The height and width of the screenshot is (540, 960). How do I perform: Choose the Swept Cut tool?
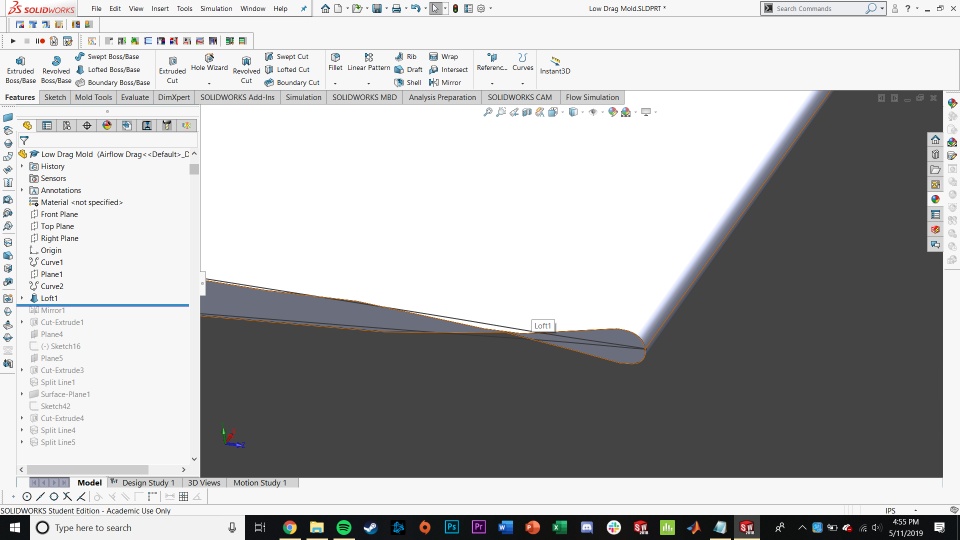click(x=287, y=56)
